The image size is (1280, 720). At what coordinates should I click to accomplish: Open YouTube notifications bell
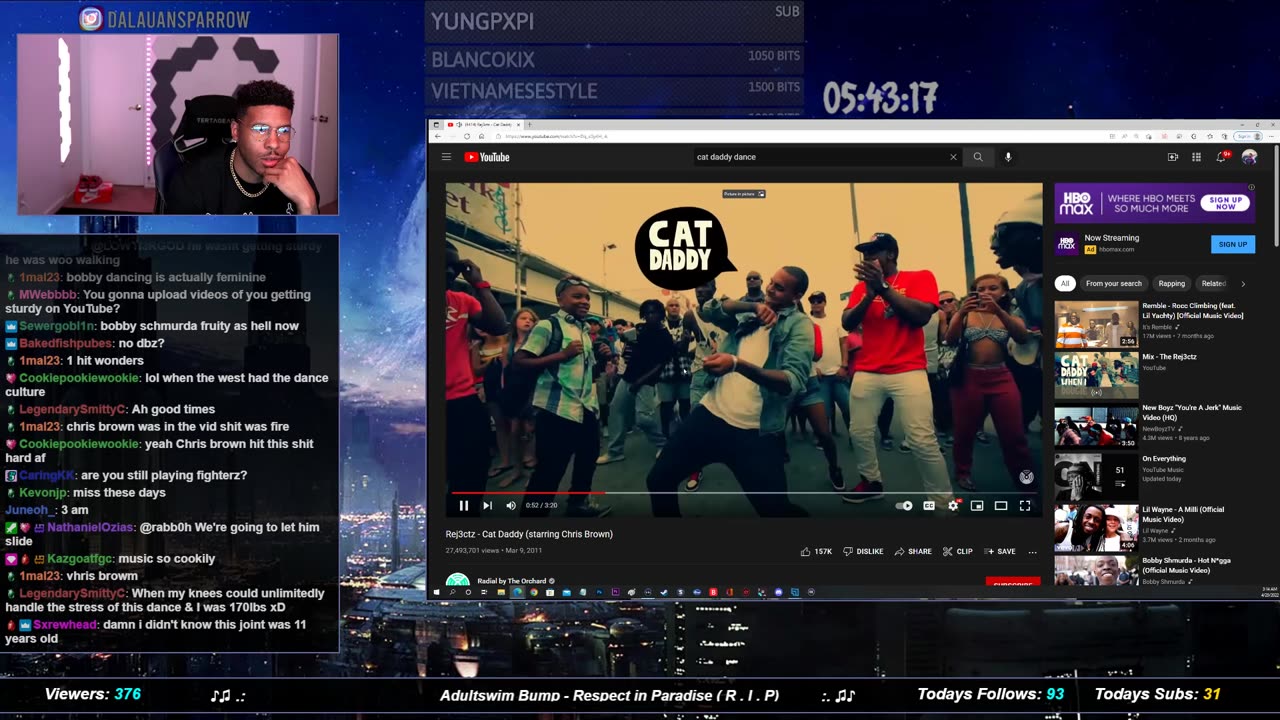(x=1221, y=157)
